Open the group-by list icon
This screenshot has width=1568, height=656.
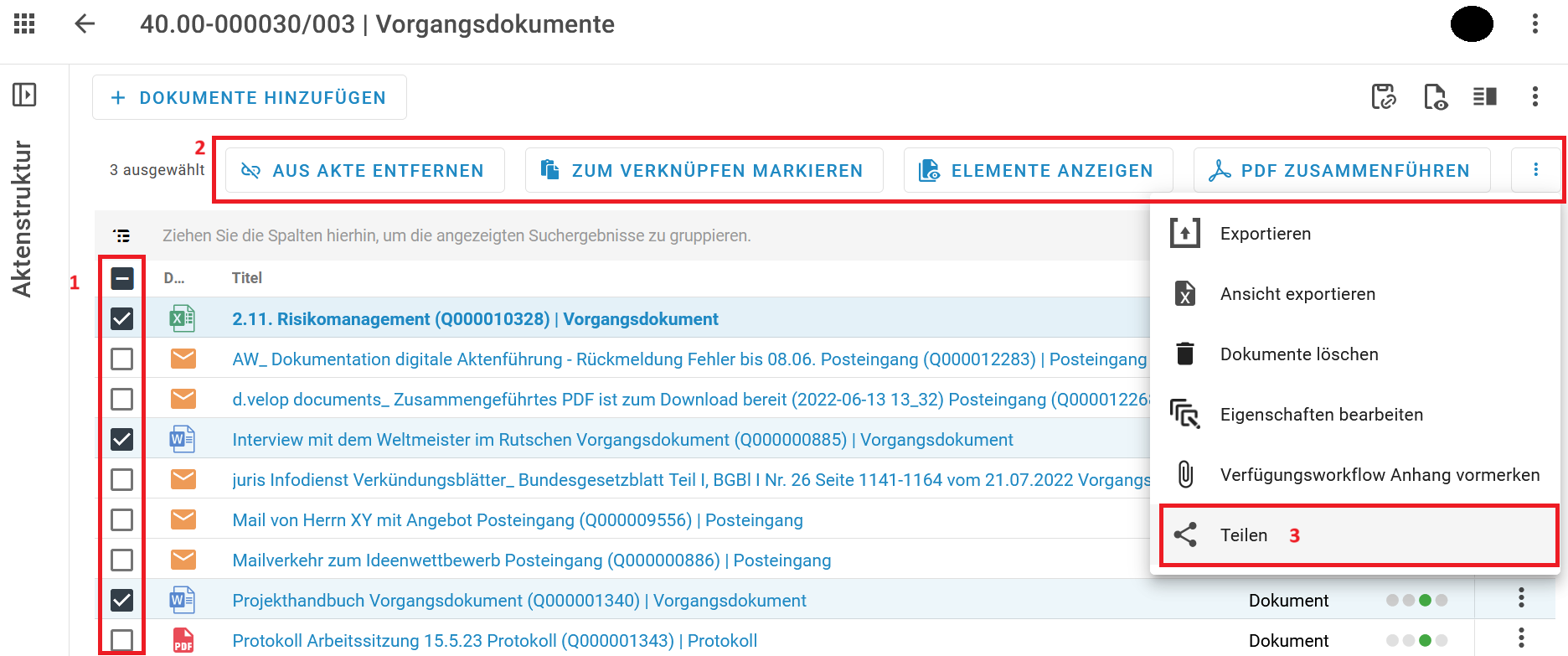pyautogui.click(x=122, y=236)
